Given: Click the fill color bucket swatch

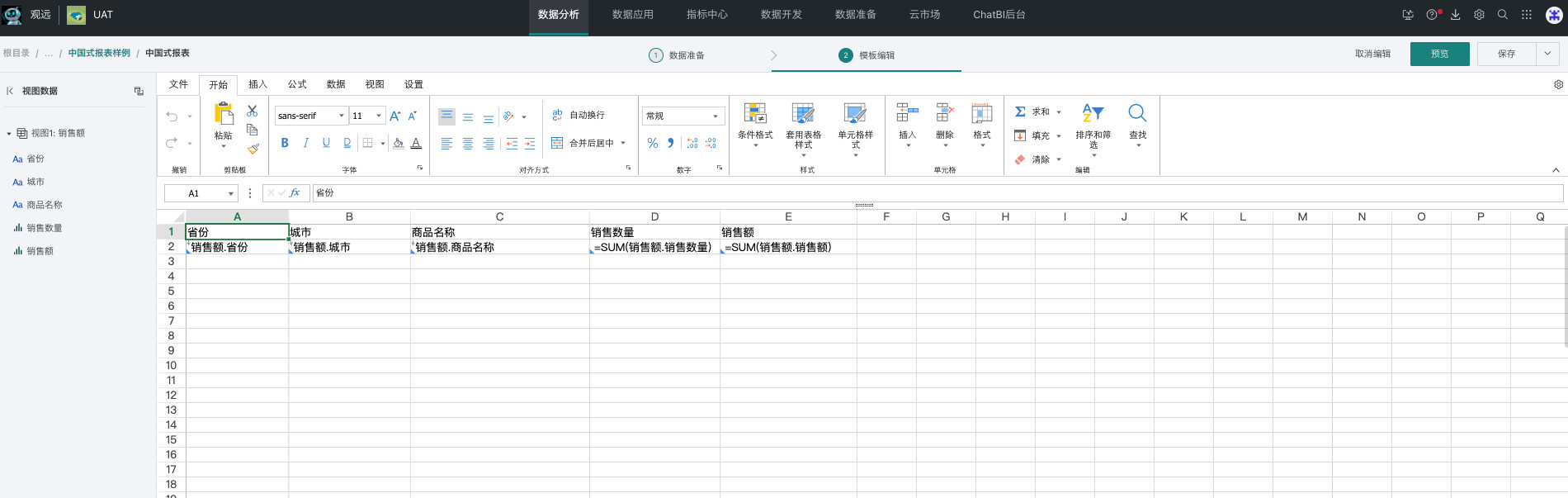Looking at the screenshot, I should tap(398, 144).
